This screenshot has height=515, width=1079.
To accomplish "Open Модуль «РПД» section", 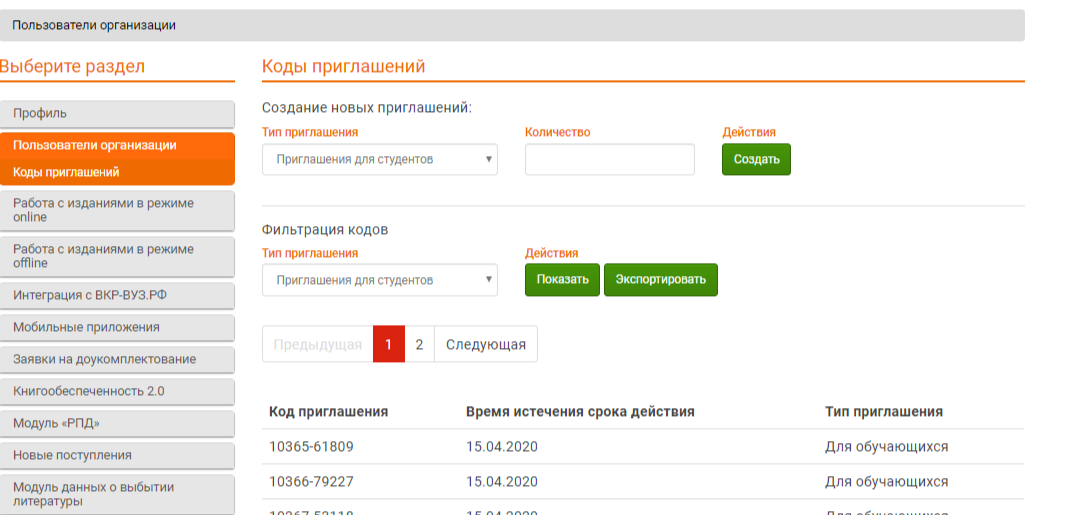I will (x=117, y=423).
